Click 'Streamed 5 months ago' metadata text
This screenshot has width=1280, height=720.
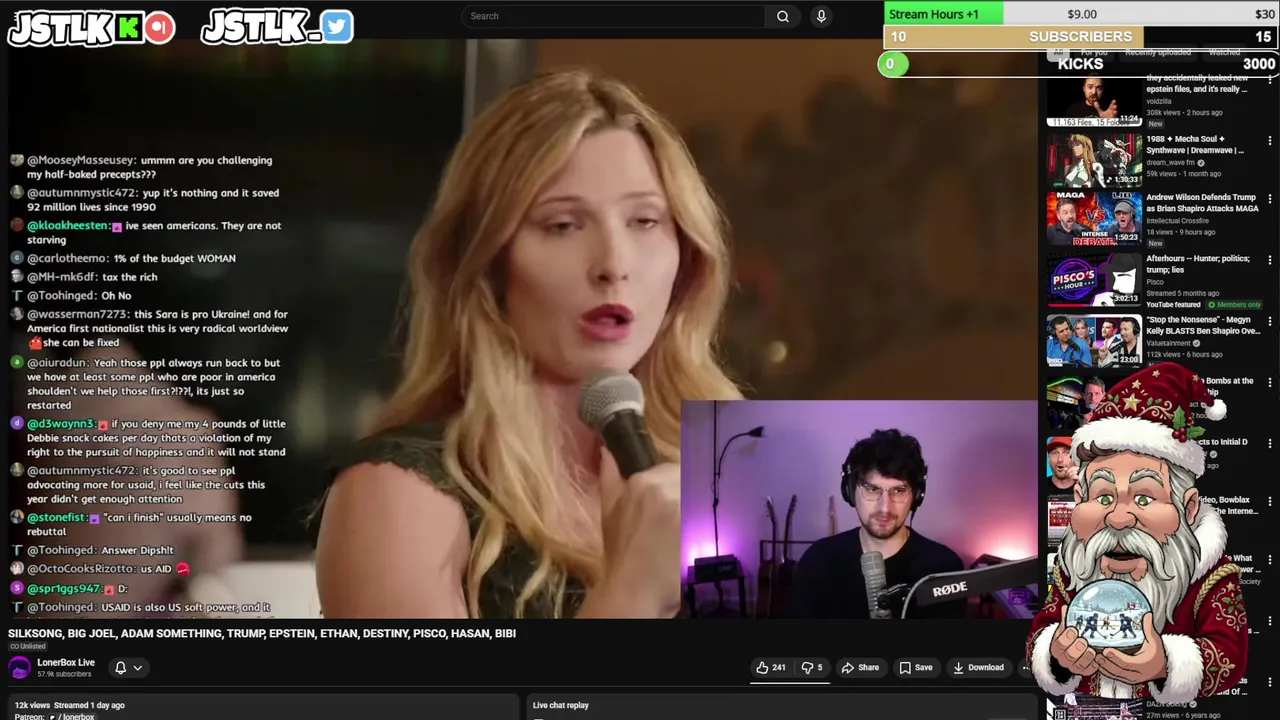[1183, 294]
